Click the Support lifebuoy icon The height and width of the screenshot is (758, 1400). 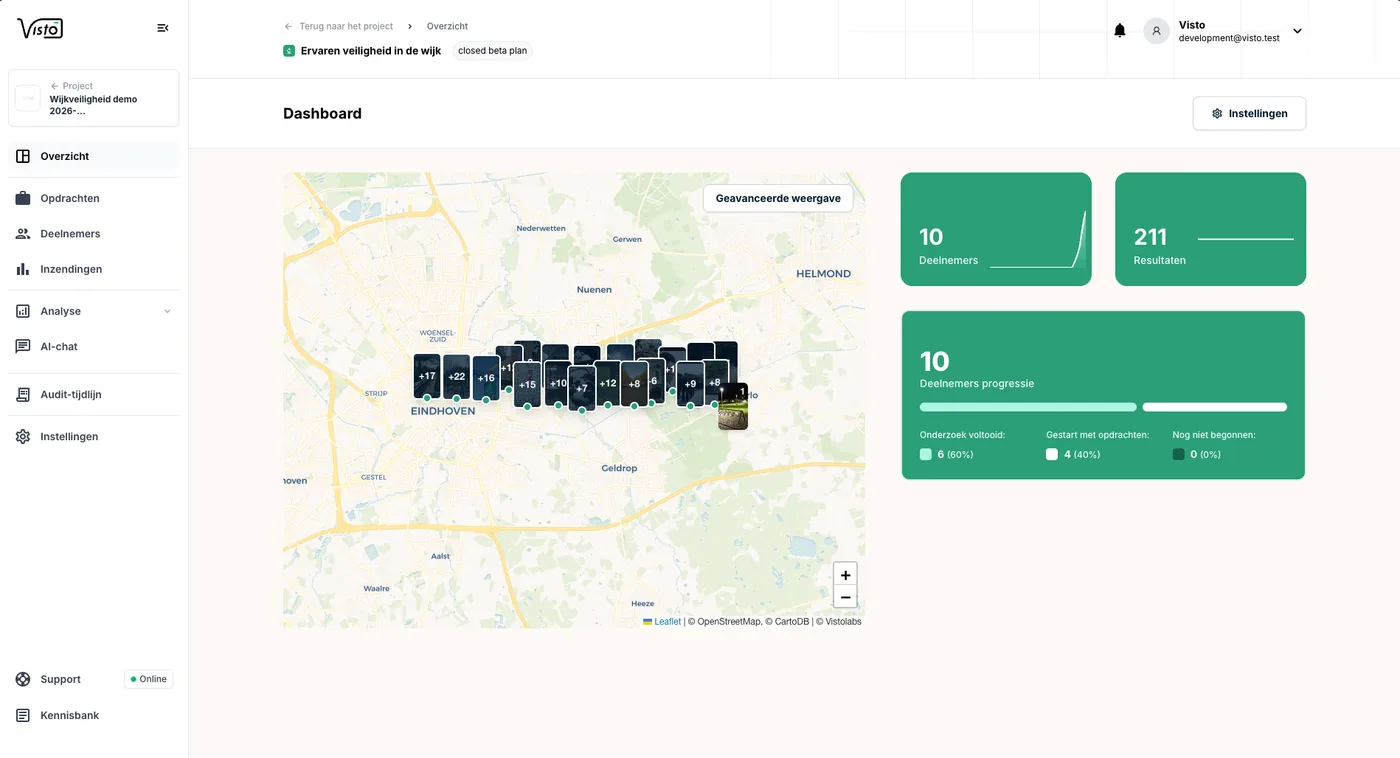coord(23,679)
